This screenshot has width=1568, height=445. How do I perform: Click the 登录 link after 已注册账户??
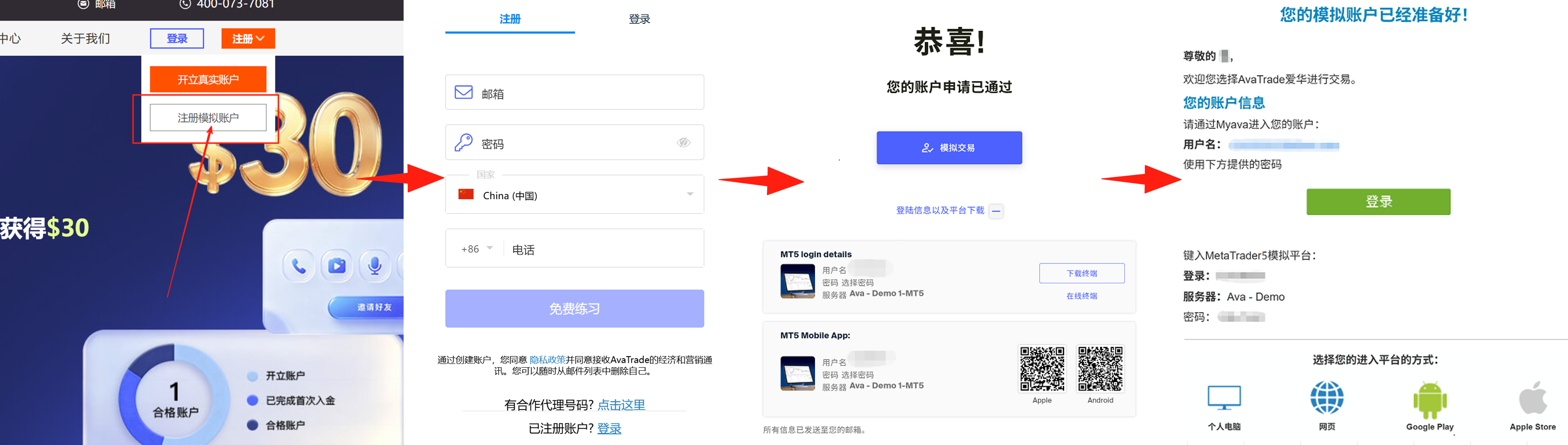(609, 429)
